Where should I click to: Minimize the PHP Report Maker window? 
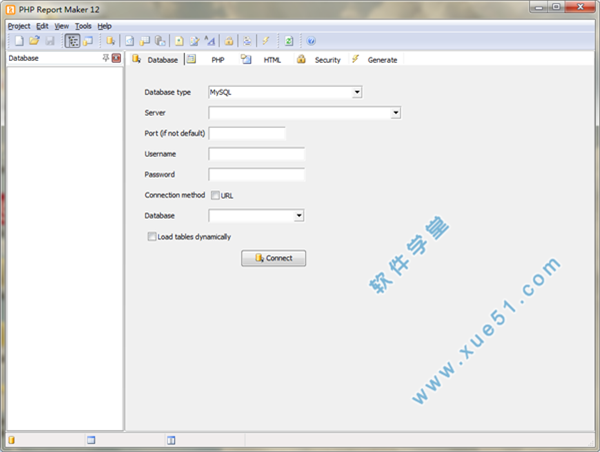pyautogui.click(x=539, y=7)
